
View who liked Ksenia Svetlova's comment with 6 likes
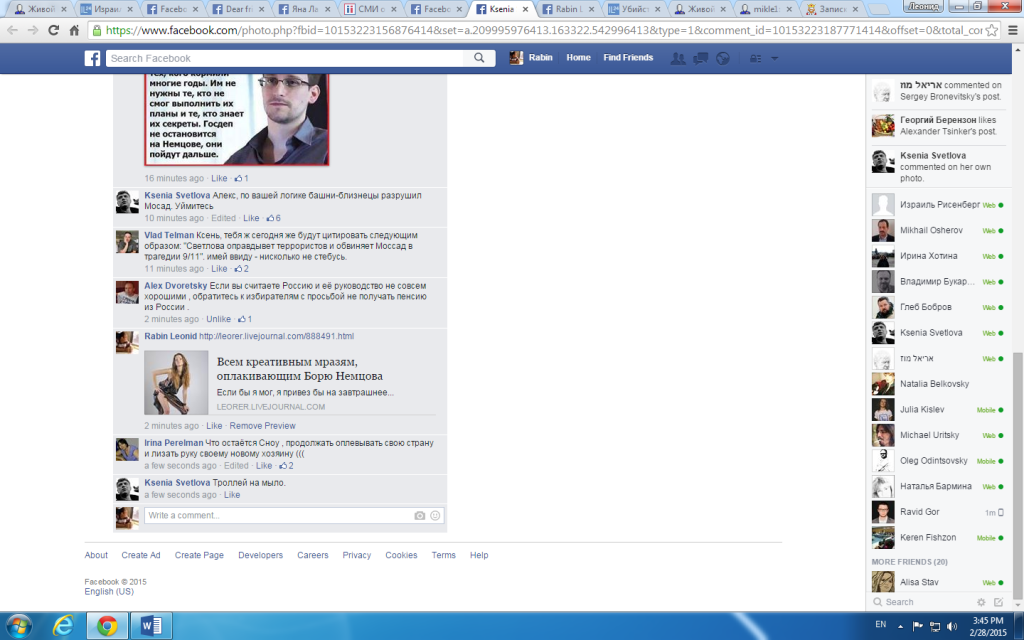tap(274, 218)
